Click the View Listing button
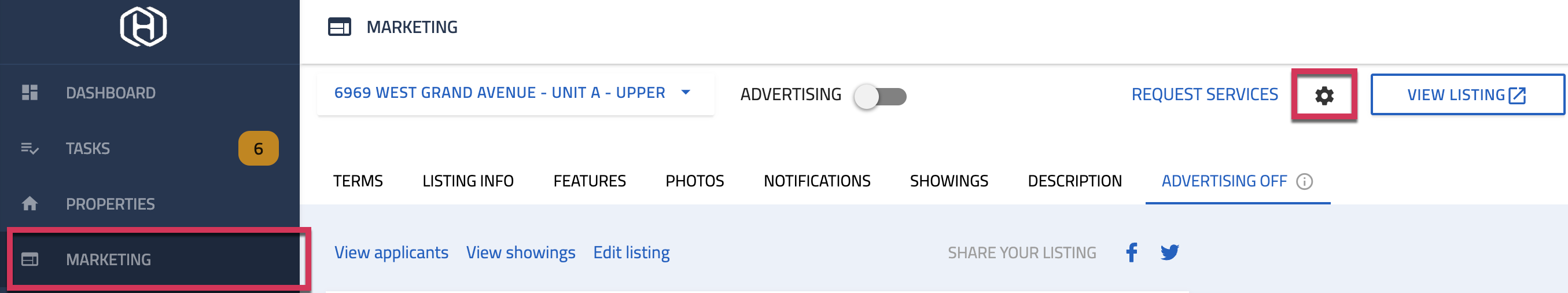The height and width of the screenshot is (293, 1568). click(1467, 94)
